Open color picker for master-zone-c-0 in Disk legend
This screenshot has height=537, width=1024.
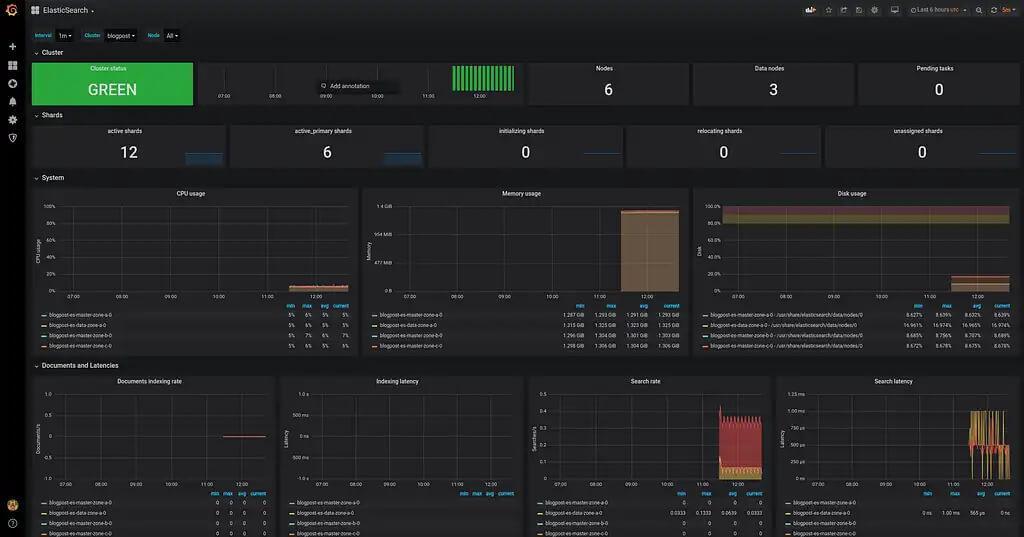[x=705, y=347]
